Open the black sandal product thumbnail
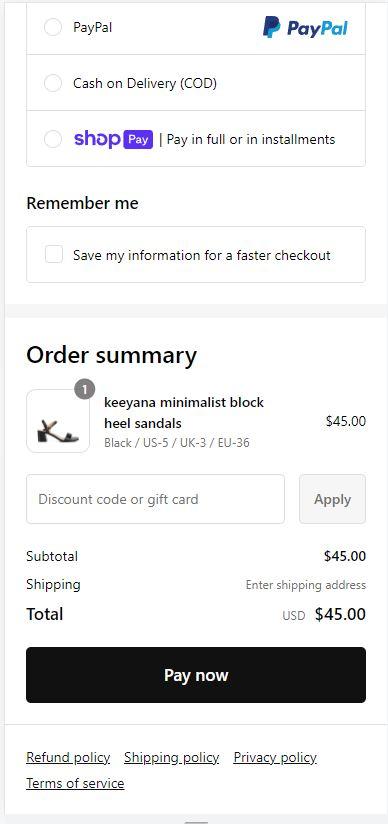The height and width of the screenshot is (824, 388). tap(58, 421)
